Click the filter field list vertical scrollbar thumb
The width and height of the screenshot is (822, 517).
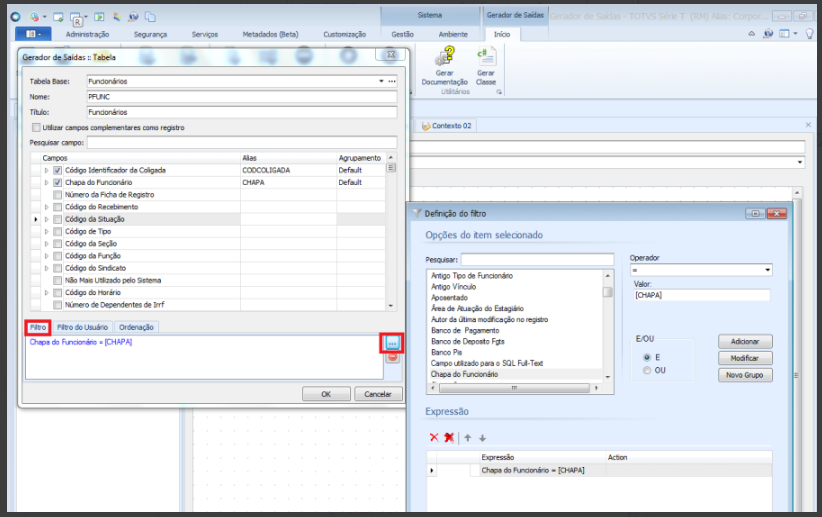point(608,292)
